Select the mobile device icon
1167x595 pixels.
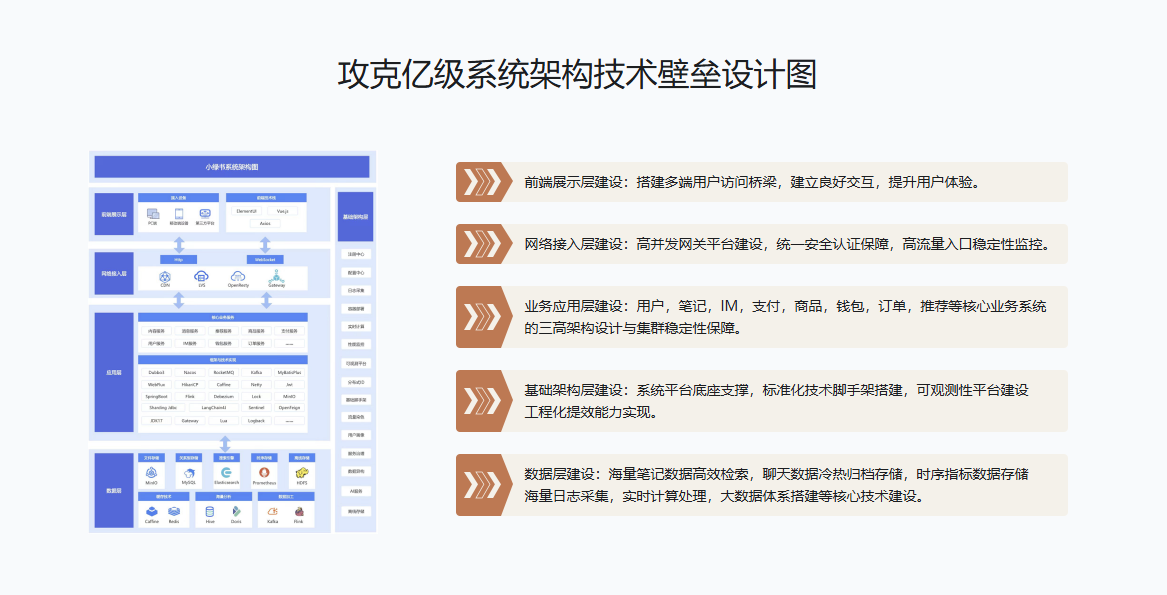point(179,213)
